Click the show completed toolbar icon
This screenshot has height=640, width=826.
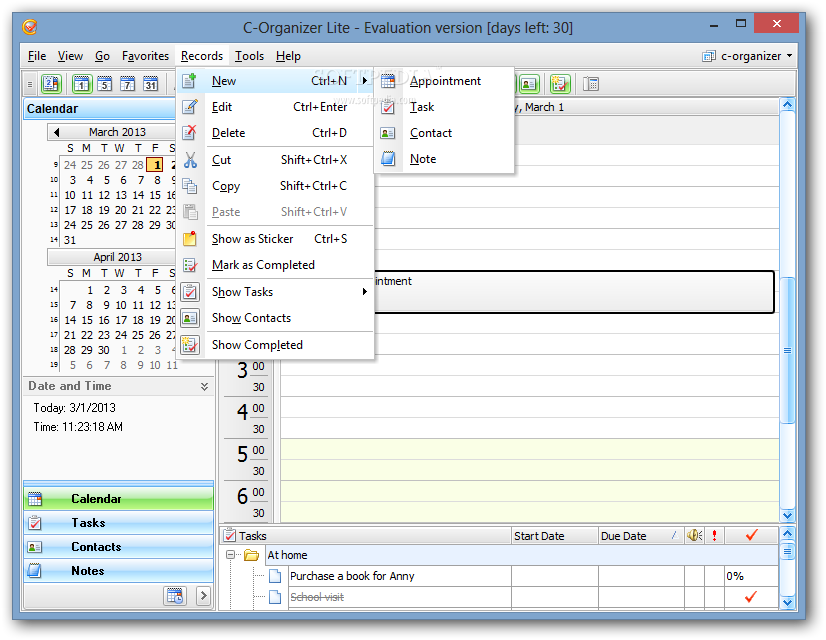pos(560,83)
